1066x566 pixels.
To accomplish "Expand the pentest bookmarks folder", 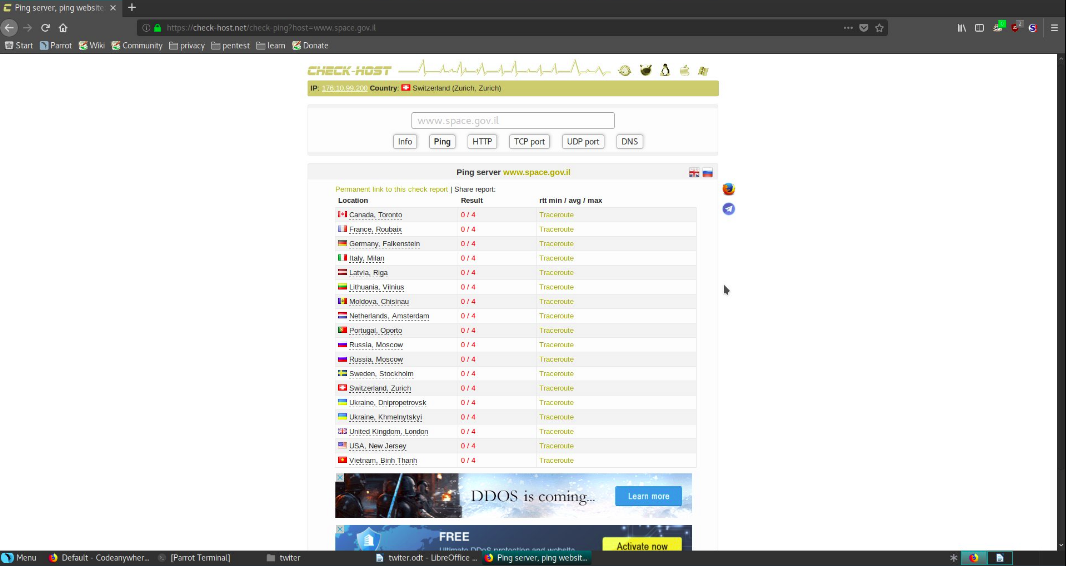I will tap(230, 46).
